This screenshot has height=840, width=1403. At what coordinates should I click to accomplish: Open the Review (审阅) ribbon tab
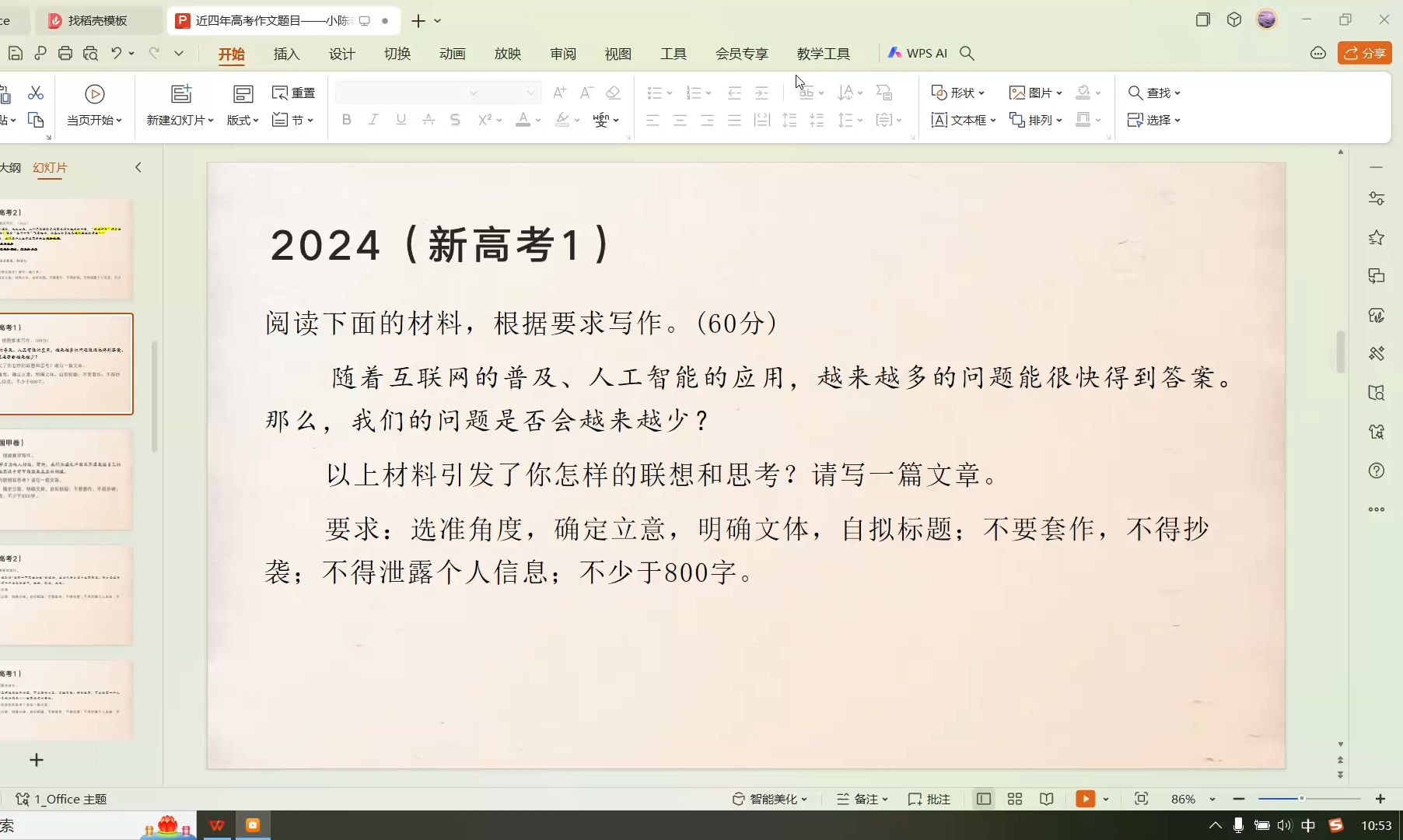click(562, 54)
